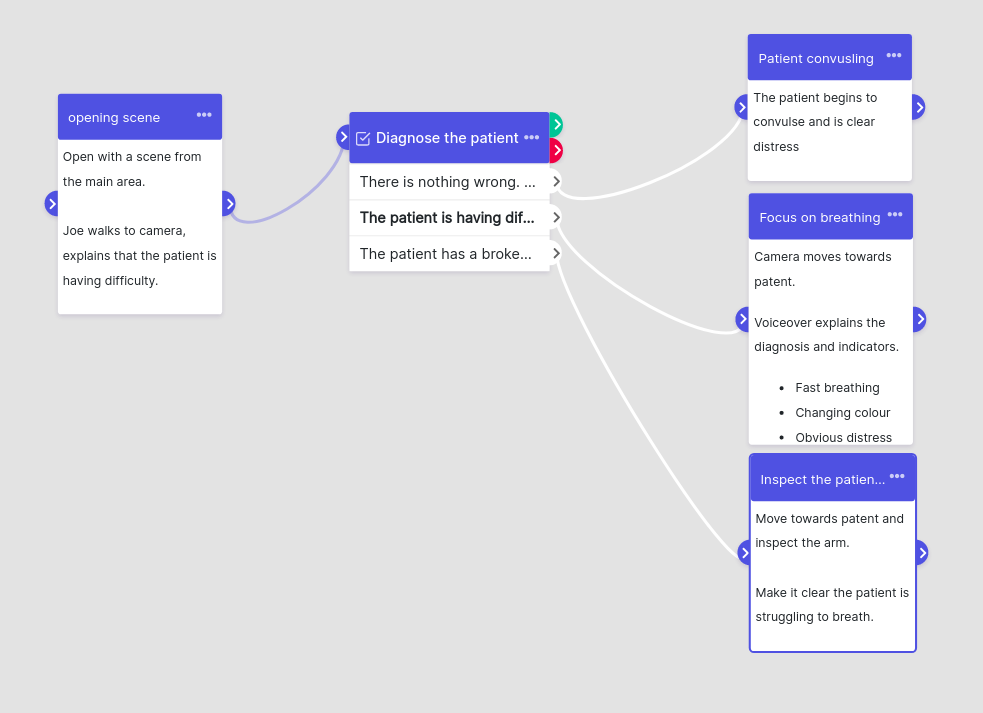The image size is (983, 713).
Task: Select the Diagnose the patient title
Action: click(x=447, y=138)
